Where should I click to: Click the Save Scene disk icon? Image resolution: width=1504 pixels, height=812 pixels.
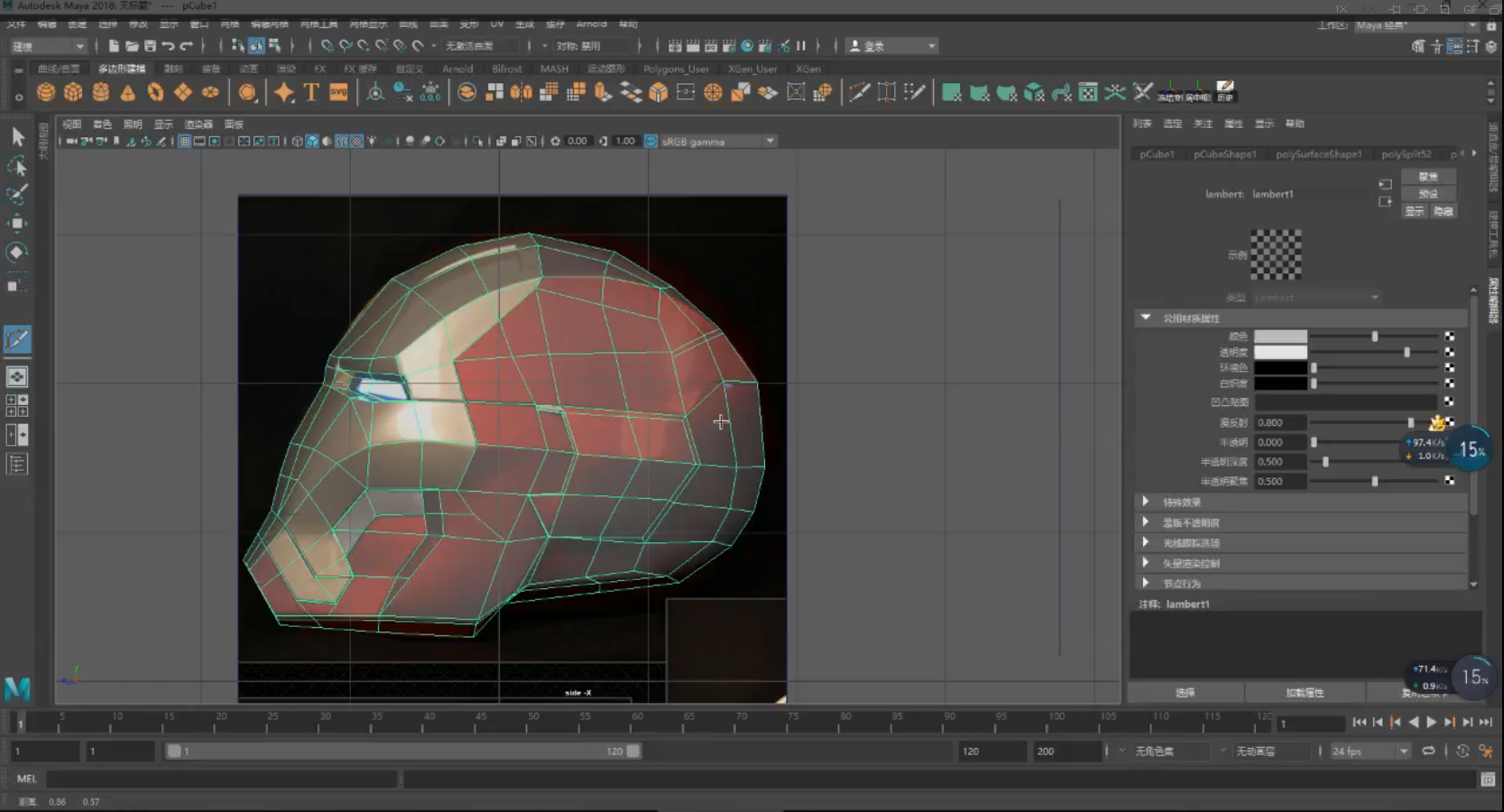[x=150, y=45]
